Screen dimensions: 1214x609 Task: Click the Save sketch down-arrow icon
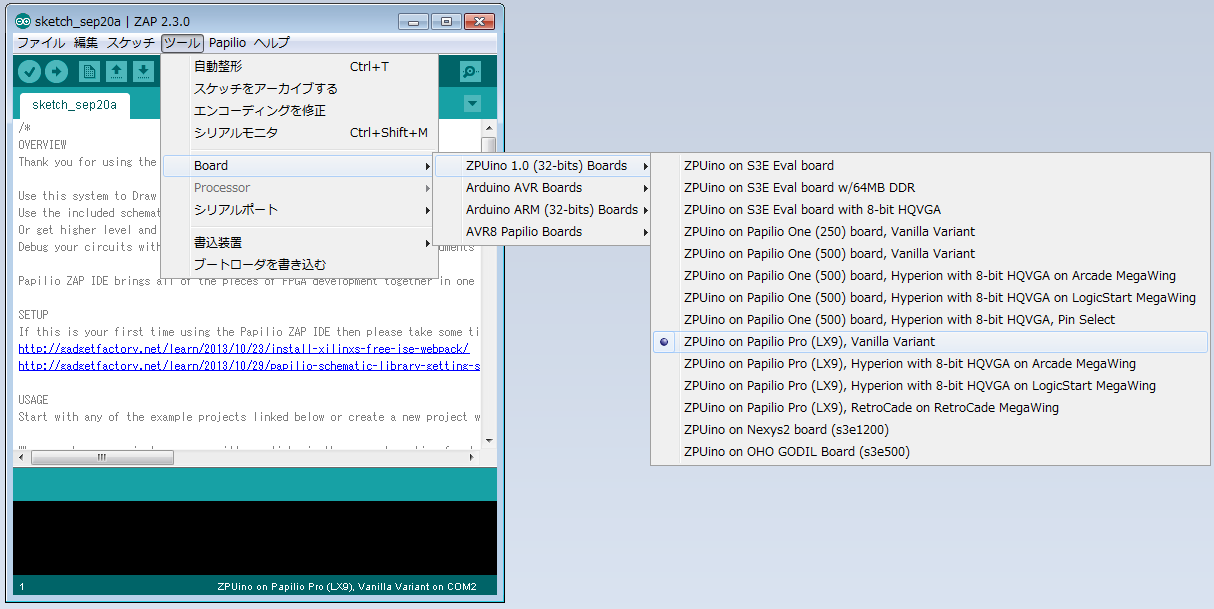coord(144,71)
